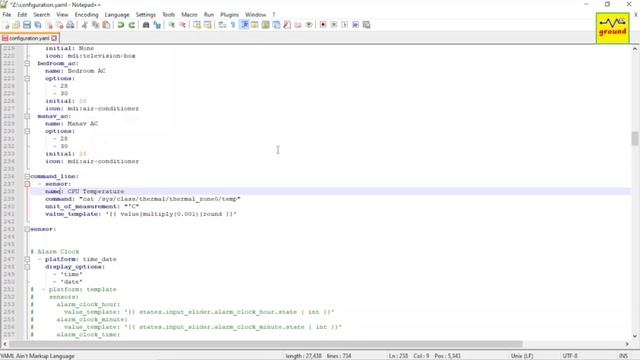This screenshot has height=360, width=640.
Task: Open the Search menu
Action: click(42, 15)
